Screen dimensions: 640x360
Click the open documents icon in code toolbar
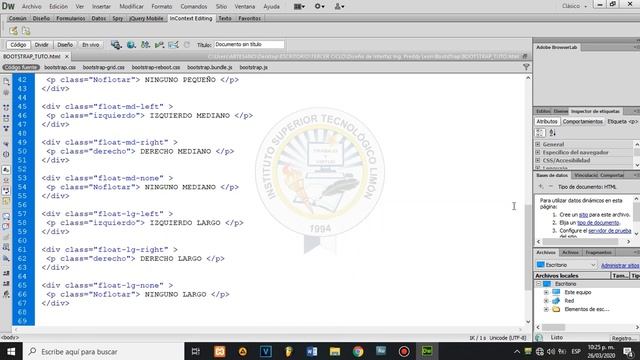pyautogui.click(x=6, y=82)
